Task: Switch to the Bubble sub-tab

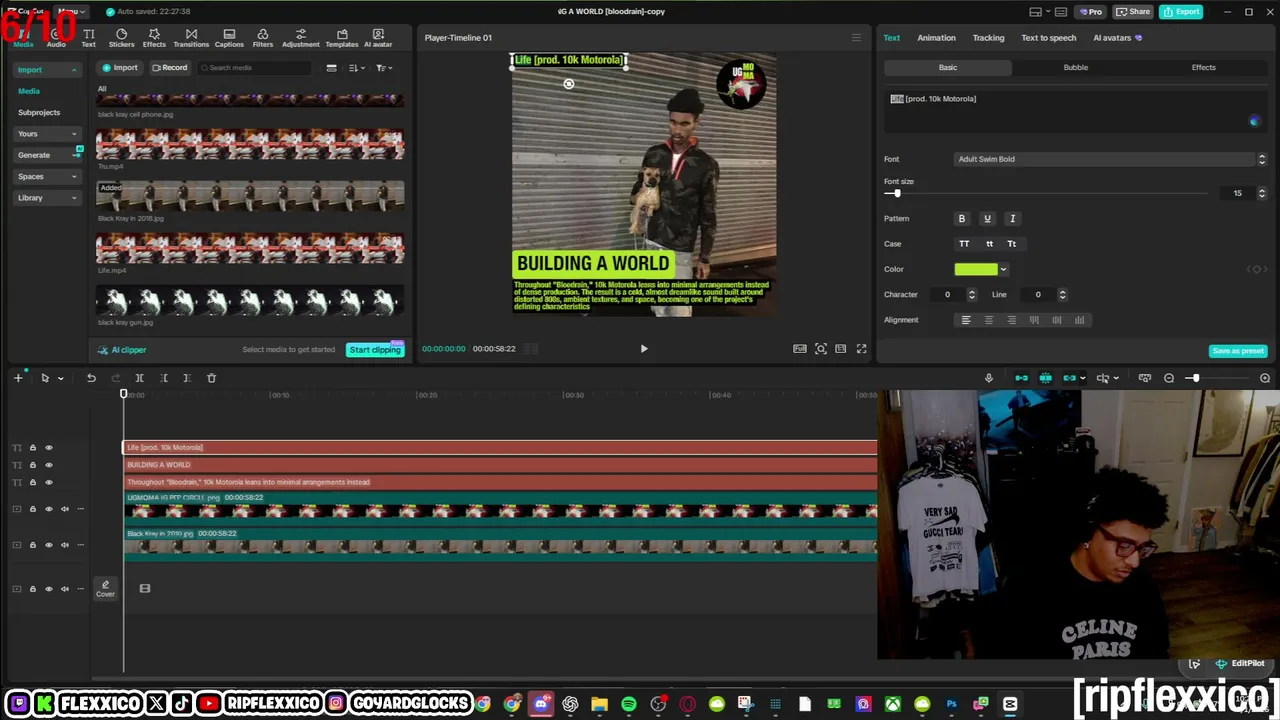Action: tap(1076, 68)
